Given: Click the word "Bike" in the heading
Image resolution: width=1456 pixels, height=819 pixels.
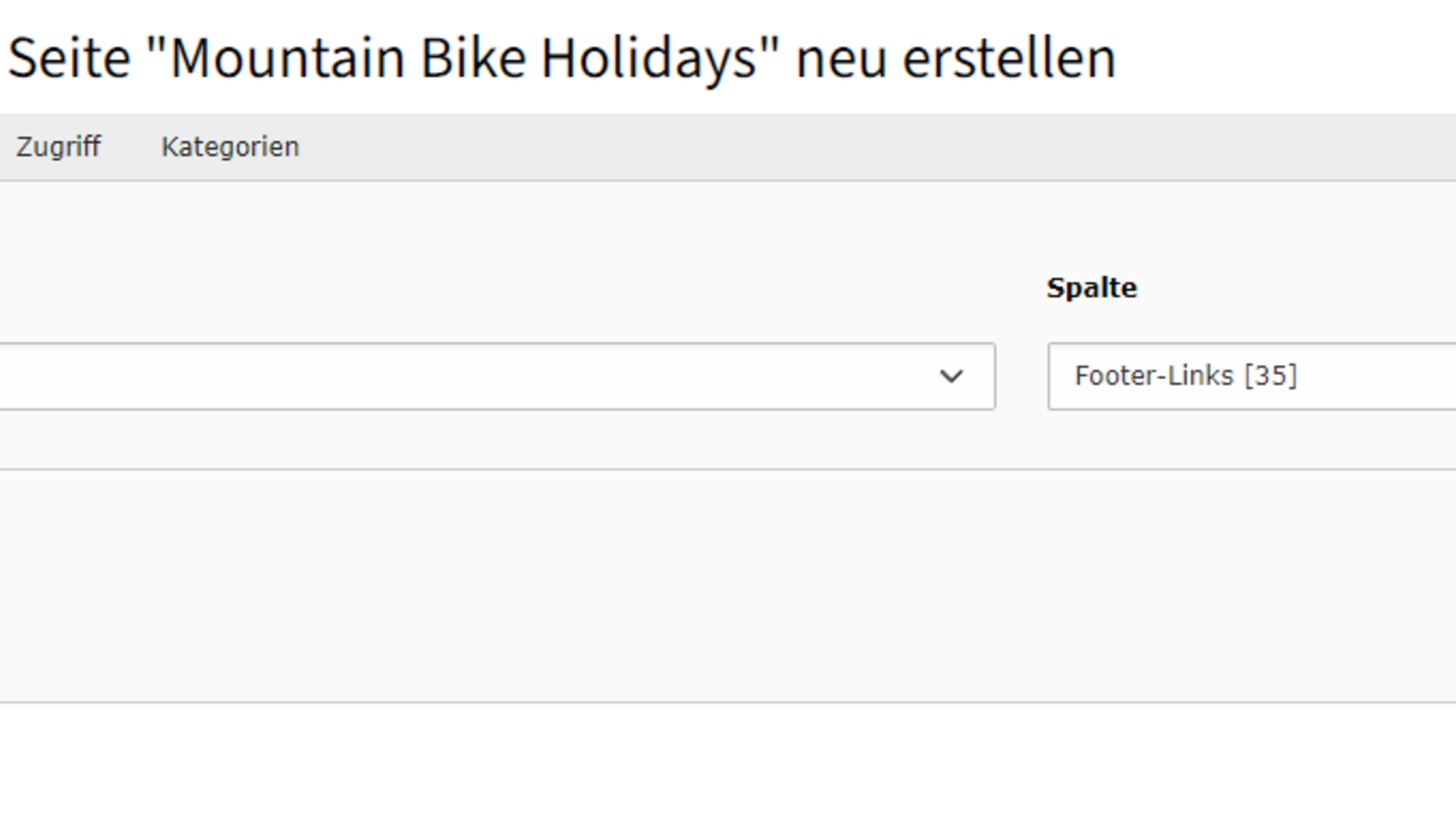Looking at the screenshot, I should click(472, 59).
